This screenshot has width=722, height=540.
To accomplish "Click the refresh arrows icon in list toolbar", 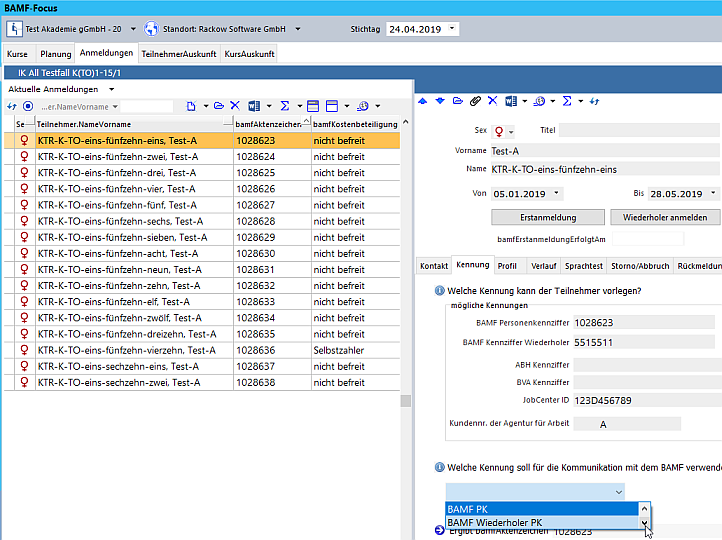I will tap(12, 106).
